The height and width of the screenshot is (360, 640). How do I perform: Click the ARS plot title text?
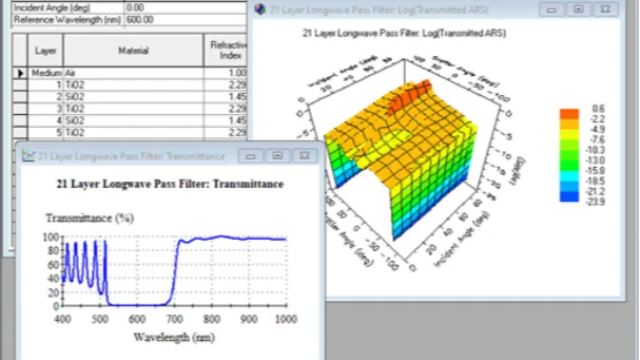[404, 33]
